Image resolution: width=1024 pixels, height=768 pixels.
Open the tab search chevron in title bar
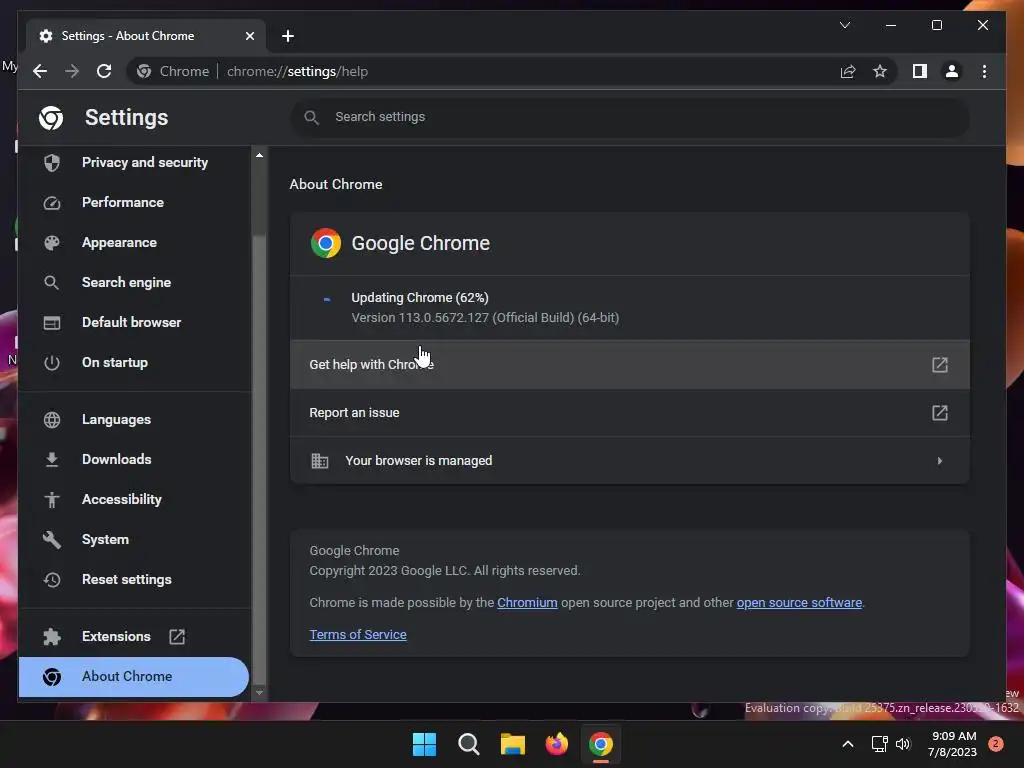click(x=844, y=25)
